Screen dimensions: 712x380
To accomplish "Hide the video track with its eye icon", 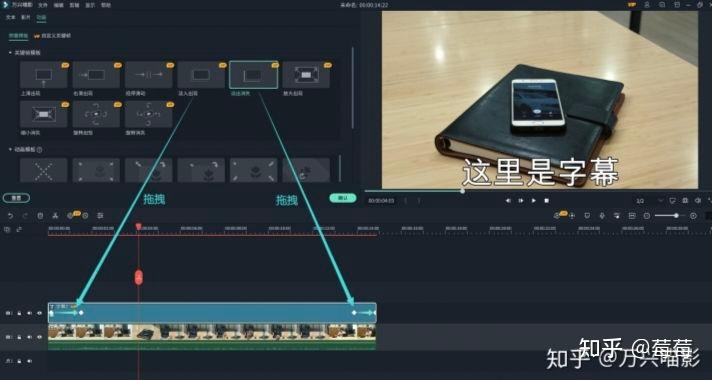I will pyautogui.click(x=40, y=337).
